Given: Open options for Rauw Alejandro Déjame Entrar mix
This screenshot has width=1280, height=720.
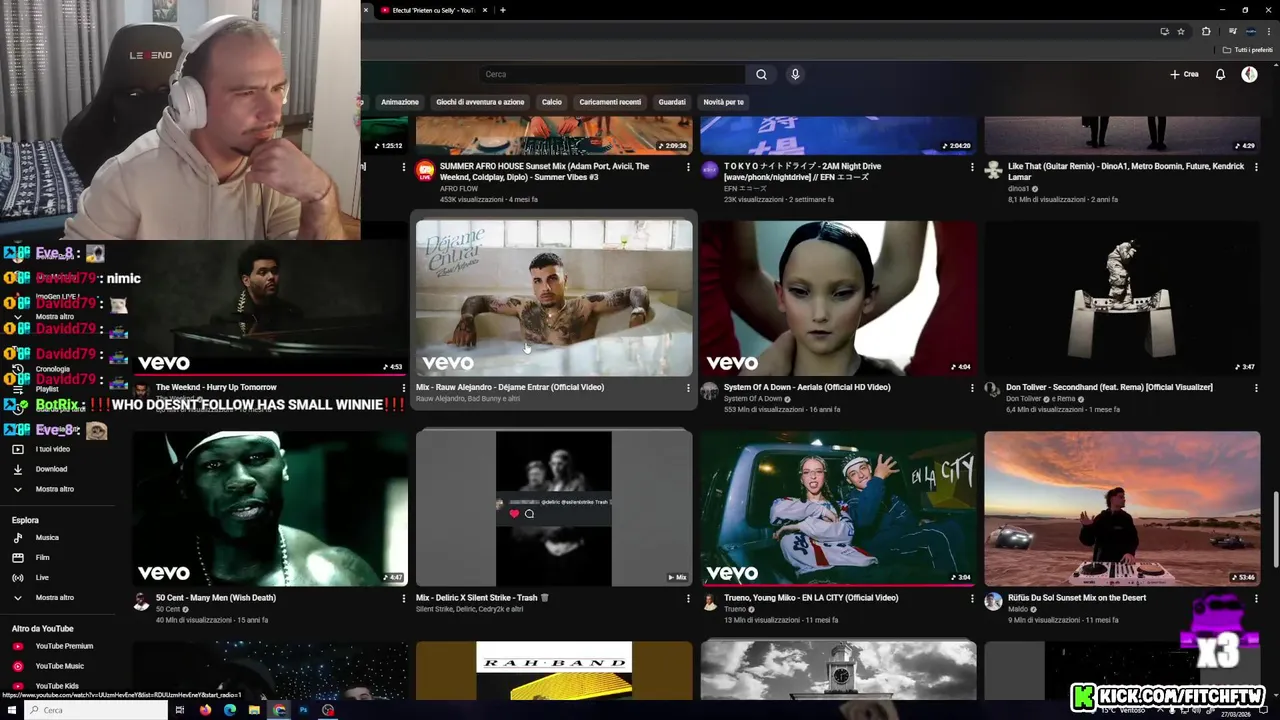Looking at the screenshot, I should pos(688,387).
